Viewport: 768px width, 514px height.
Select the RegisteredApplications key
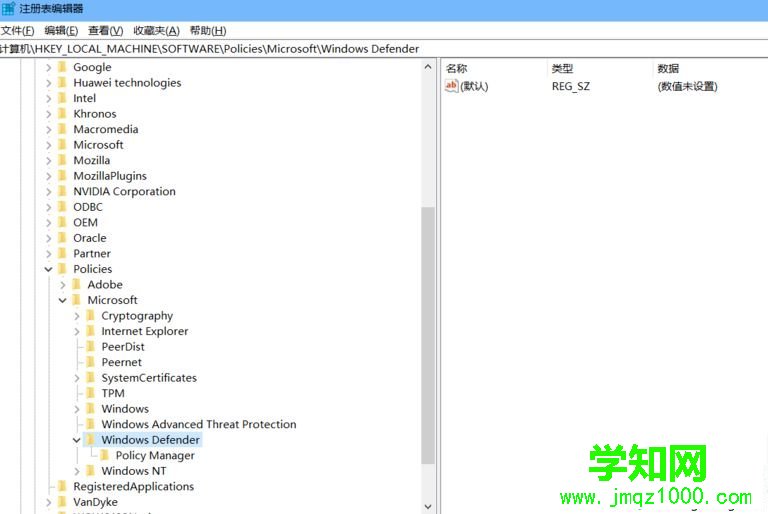(134, 487)
